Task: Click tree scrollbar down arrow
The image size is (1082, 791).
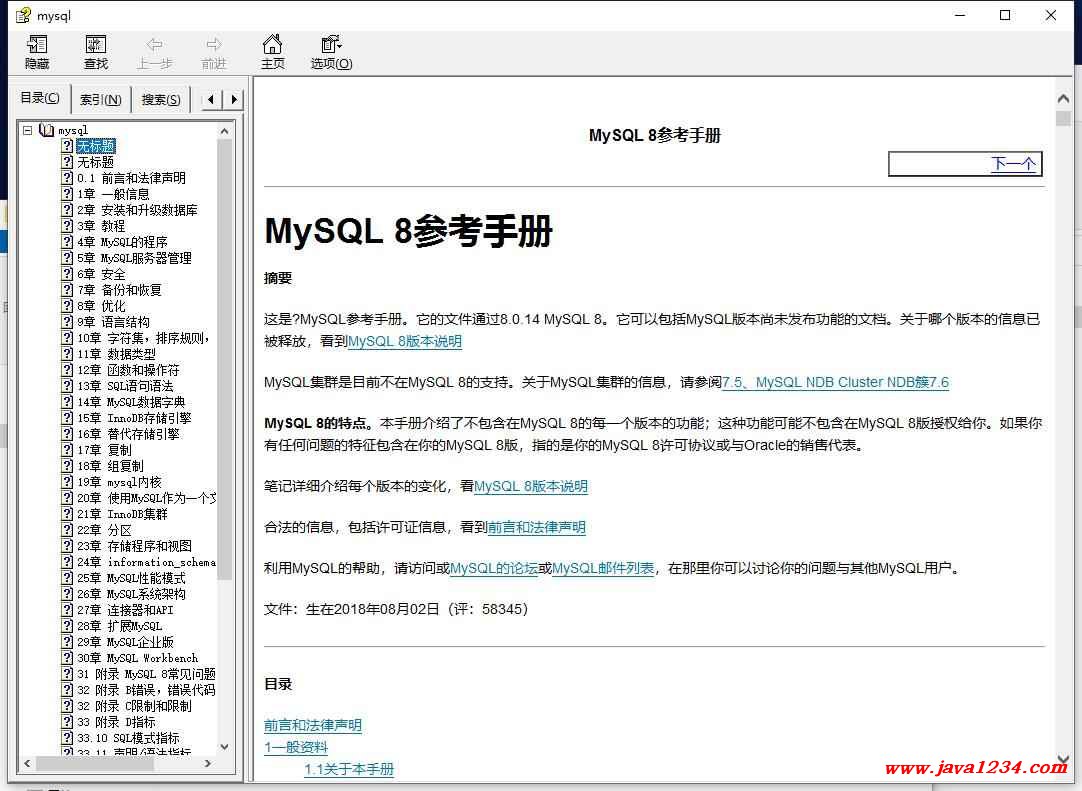Action: click(224, 747)
